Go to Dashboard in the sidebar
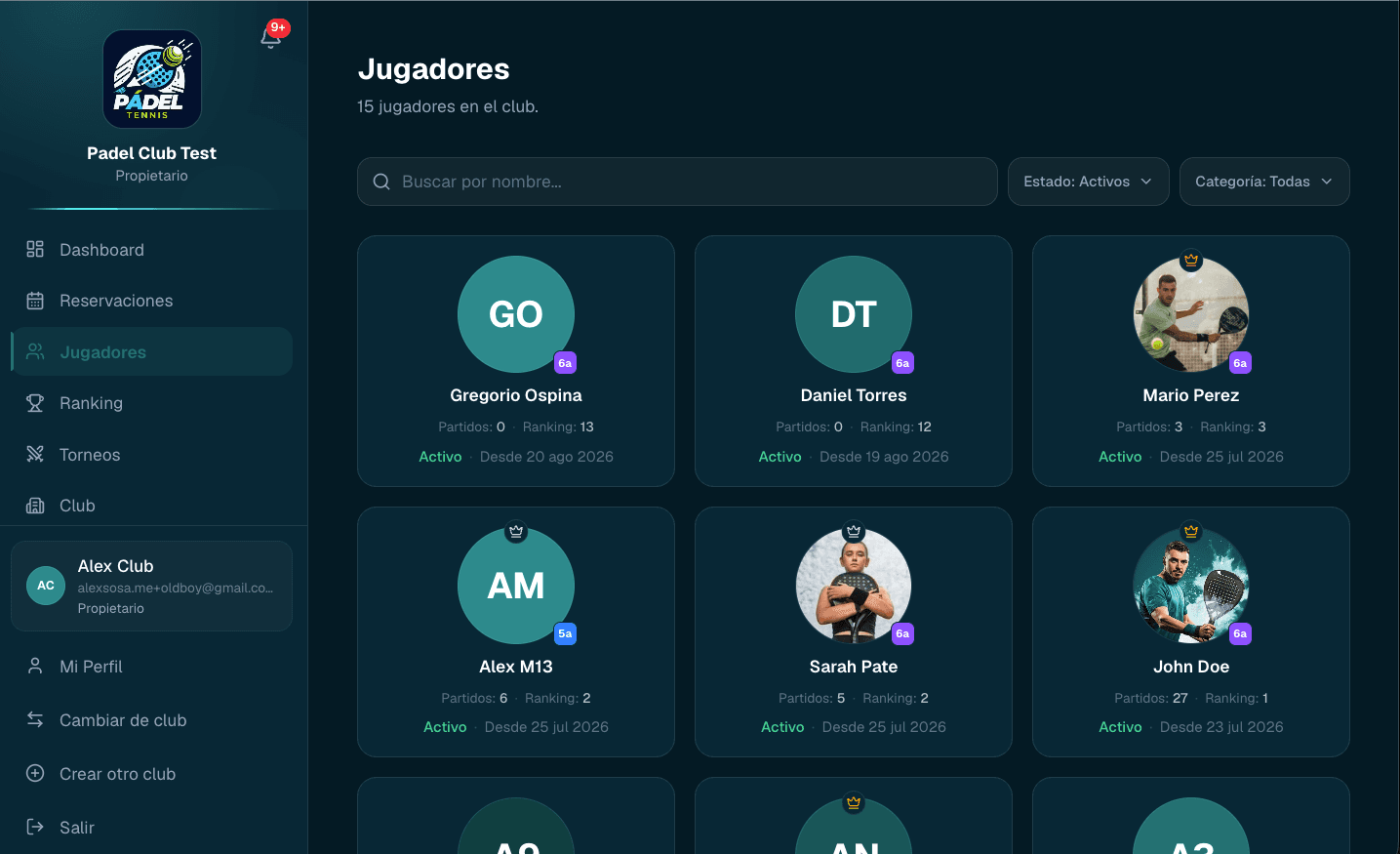The image size is (1400, 854). coord(151,250)
